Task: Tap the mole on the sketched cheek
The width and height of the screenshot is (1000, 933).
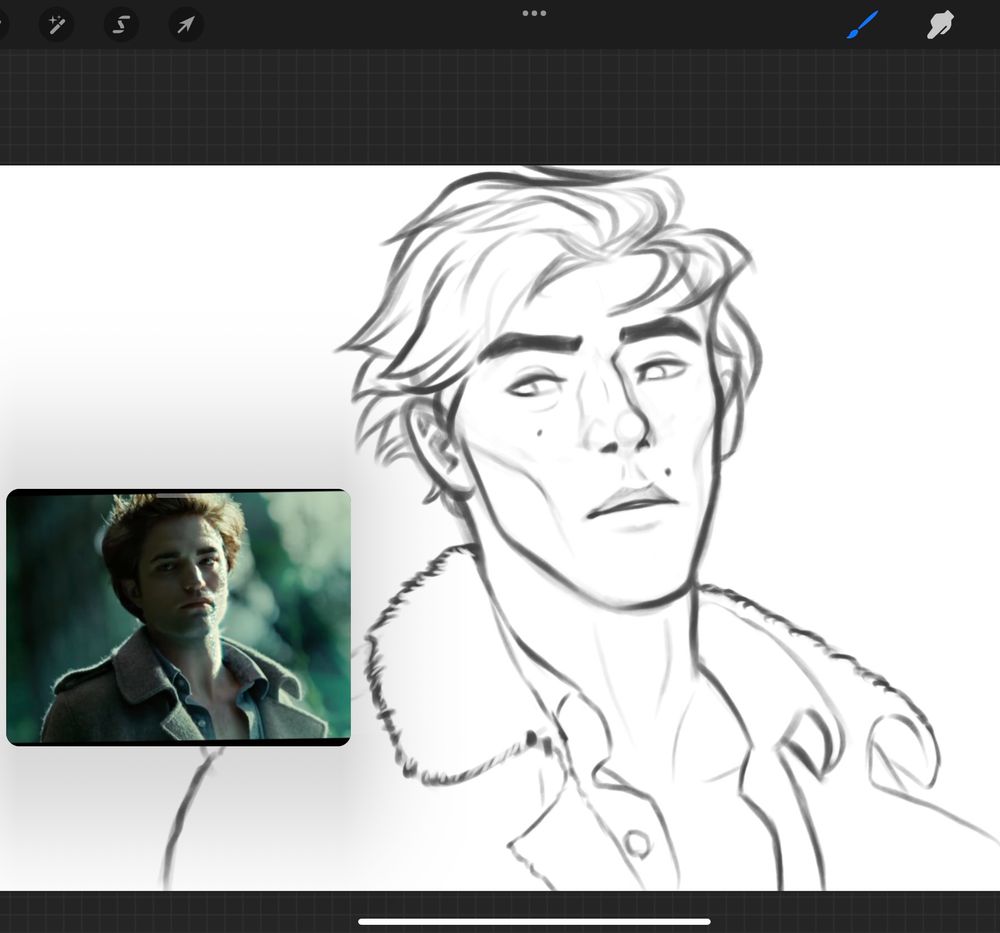Action: [x=539, y=432]
